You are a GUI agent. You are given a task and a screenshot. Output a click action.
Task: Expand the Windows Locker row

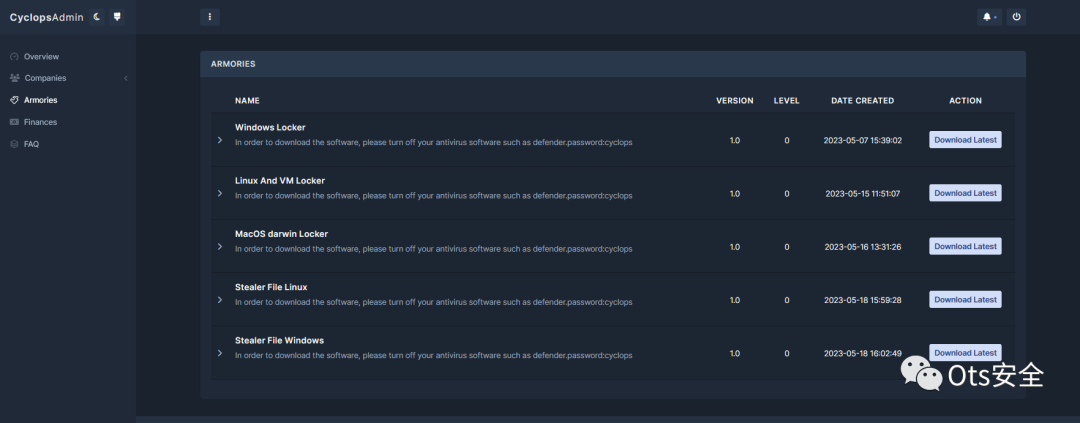[220, 140]
